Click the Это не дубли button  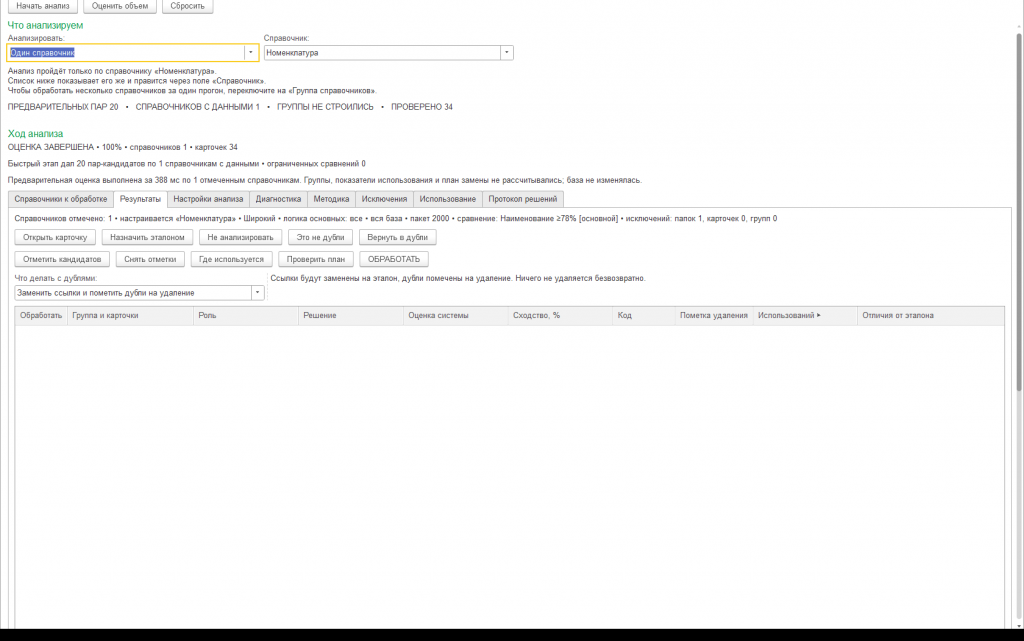(x=320, y=238)
